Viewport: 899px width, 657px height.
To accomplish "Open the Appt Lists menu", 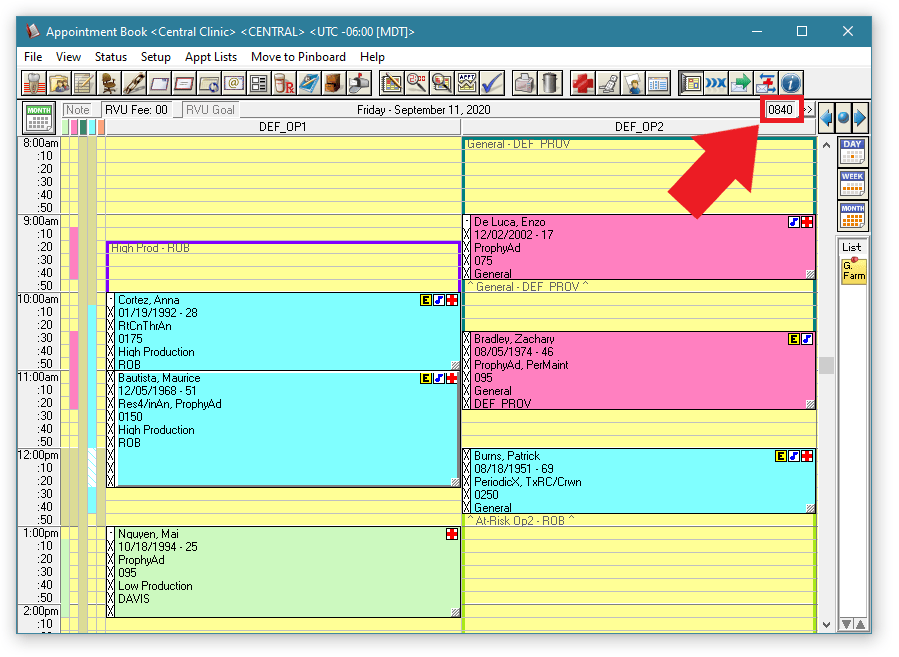I will 211,57.
